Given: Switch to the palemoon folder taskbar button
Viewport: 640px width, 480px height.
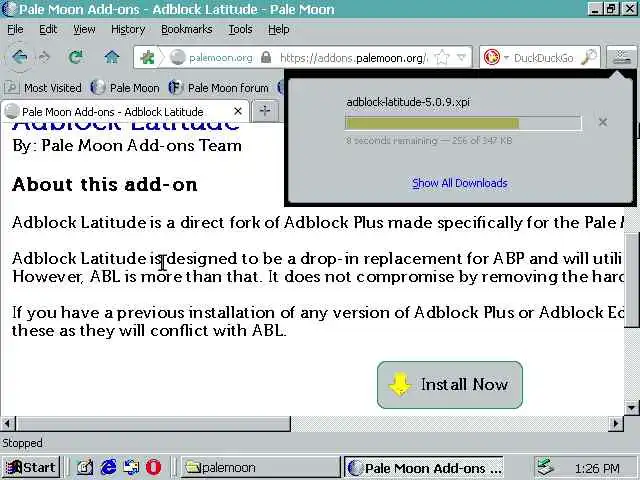Looking at the screenshot, I should pos(260,468).
